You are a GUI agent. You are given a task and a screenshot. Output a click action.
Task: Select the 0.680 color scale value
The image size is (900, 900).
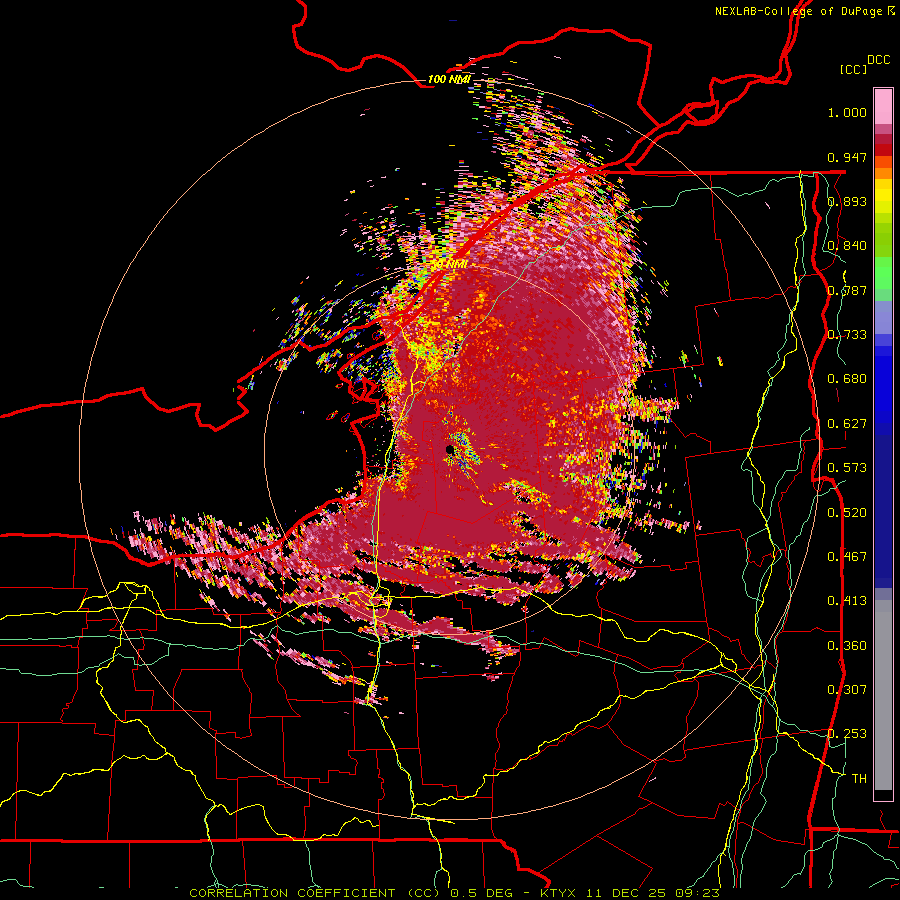[847, 378]
